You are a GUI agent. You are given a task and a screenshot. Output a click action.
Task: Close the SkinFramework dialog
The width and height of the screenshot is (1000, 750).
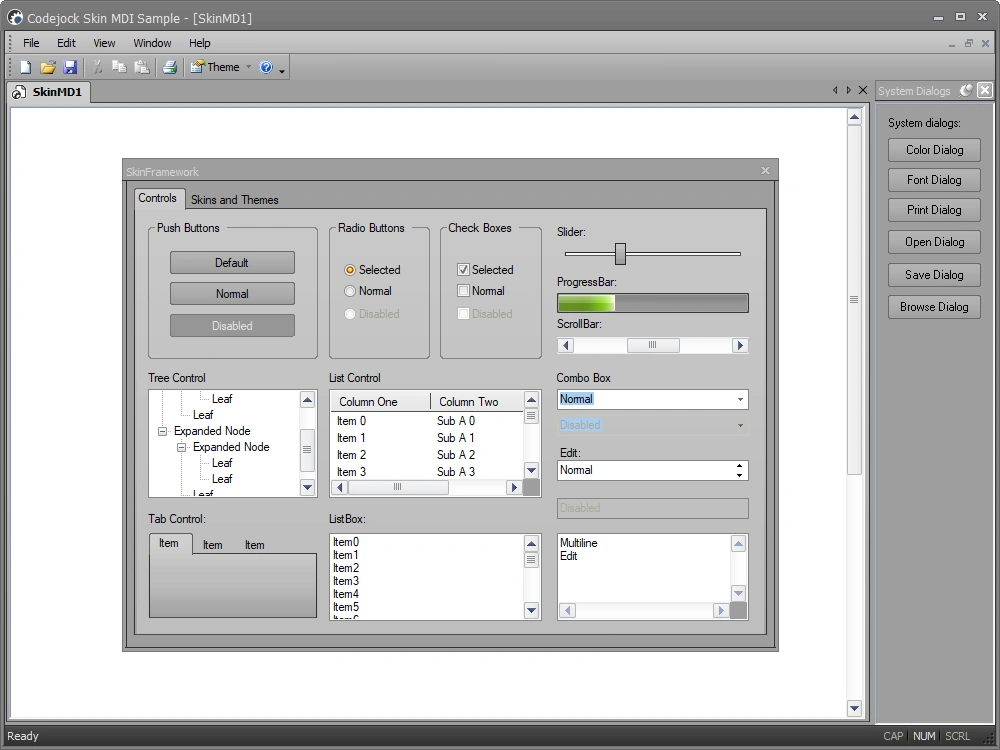coord(765,170)
